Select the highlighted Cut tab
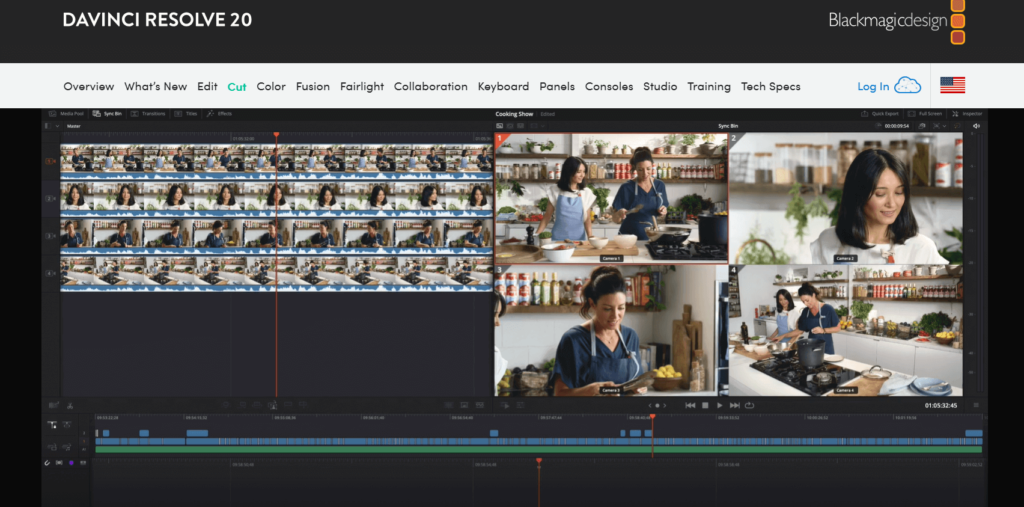The width and height of the screenshot is (1024, 507). [x=236, y=86]
